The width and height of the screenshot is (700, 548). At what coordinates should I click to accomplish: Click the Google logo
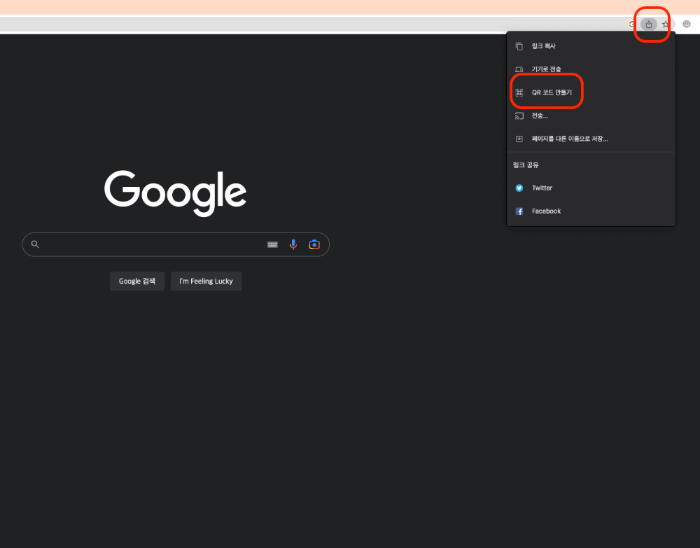point(175,193)
